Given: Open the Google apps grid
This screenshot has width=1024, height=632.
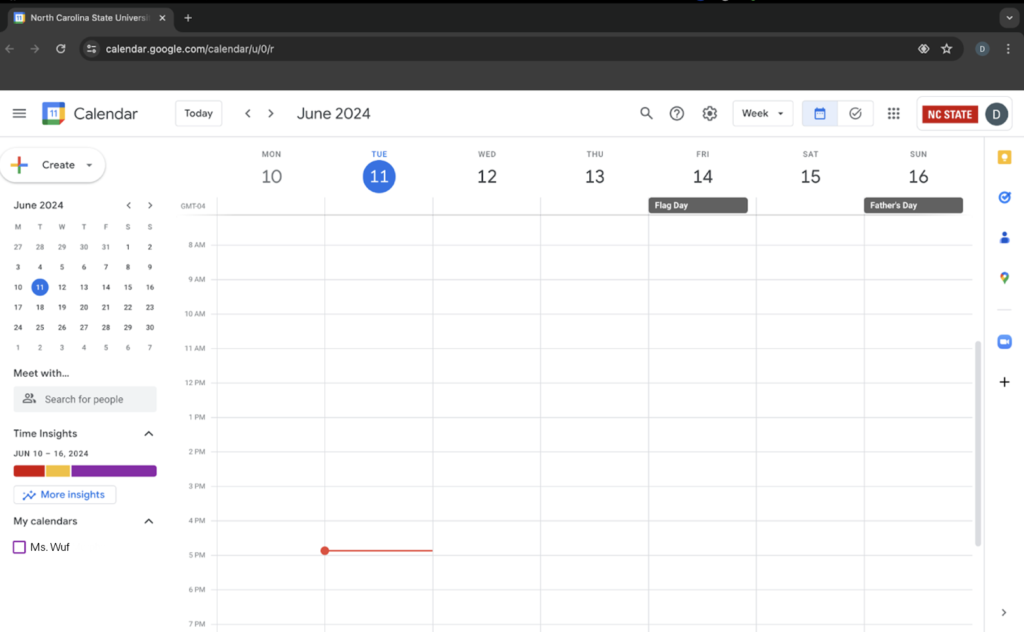Looking at the screenshot, I should pyautogui.click(x=894, y=113).
